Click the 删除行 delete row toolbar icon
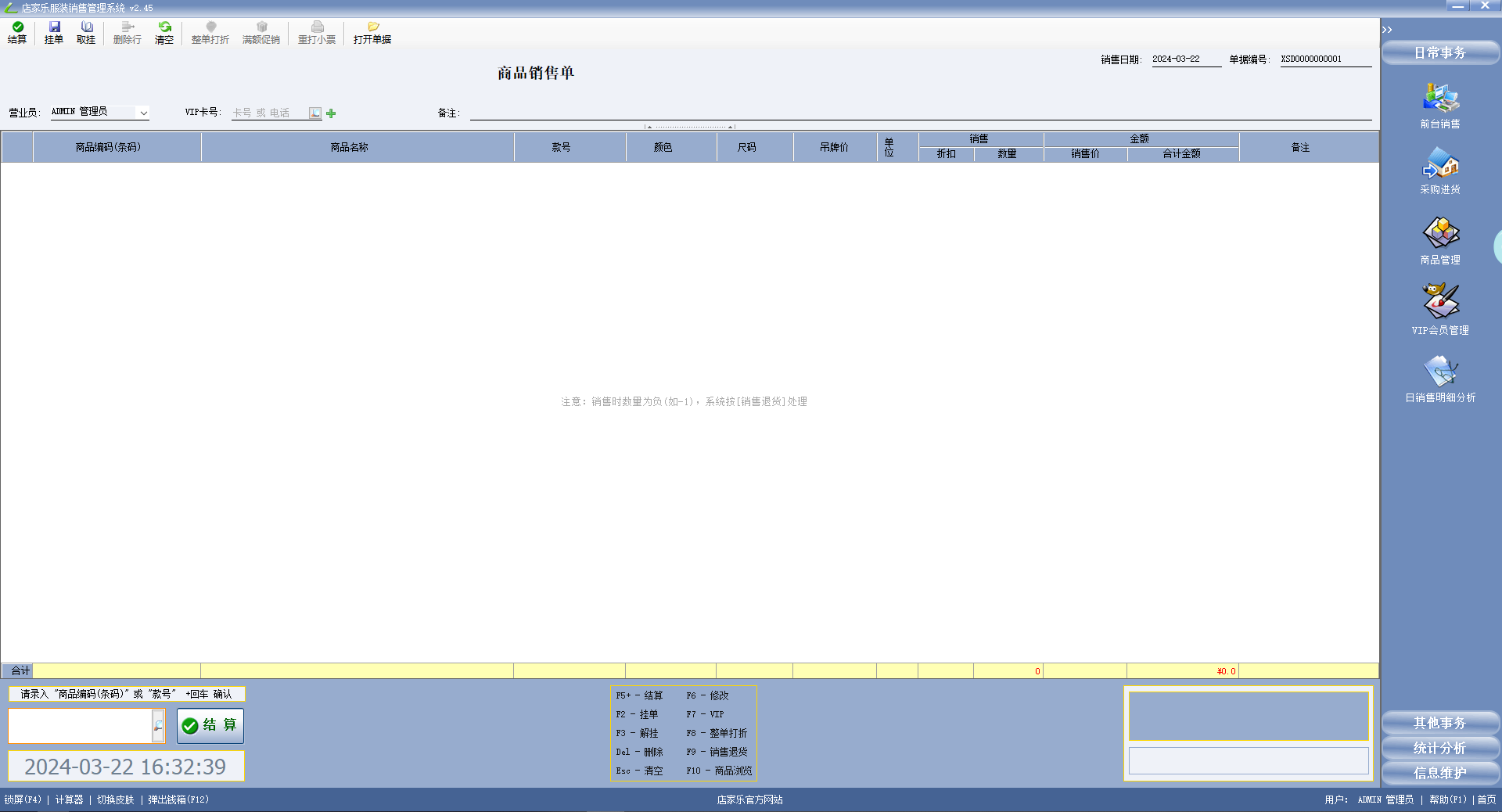This screenshot has height=812, width=1502. [128, 33]
